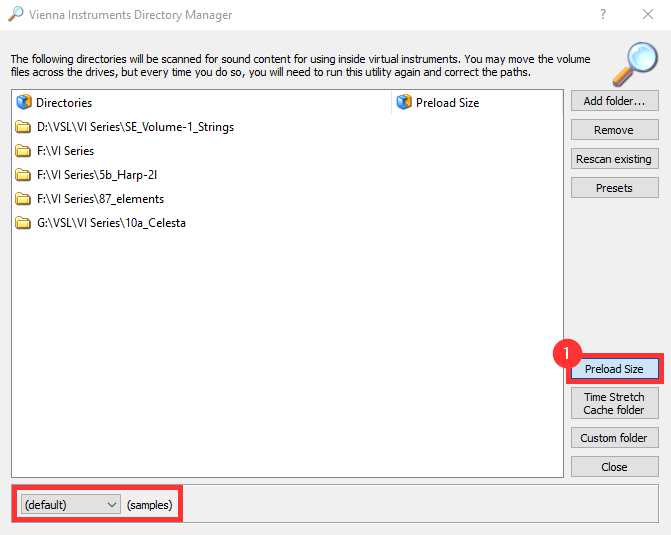Click the Remove button

tap(615, 130)
